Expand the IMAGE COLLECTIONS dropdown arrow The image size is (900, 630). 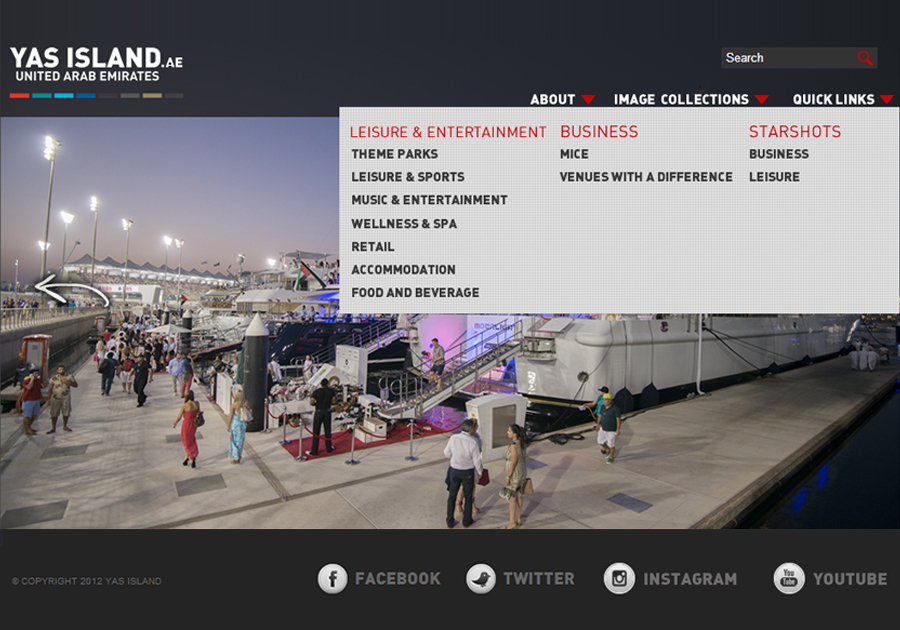pos(763,100)
